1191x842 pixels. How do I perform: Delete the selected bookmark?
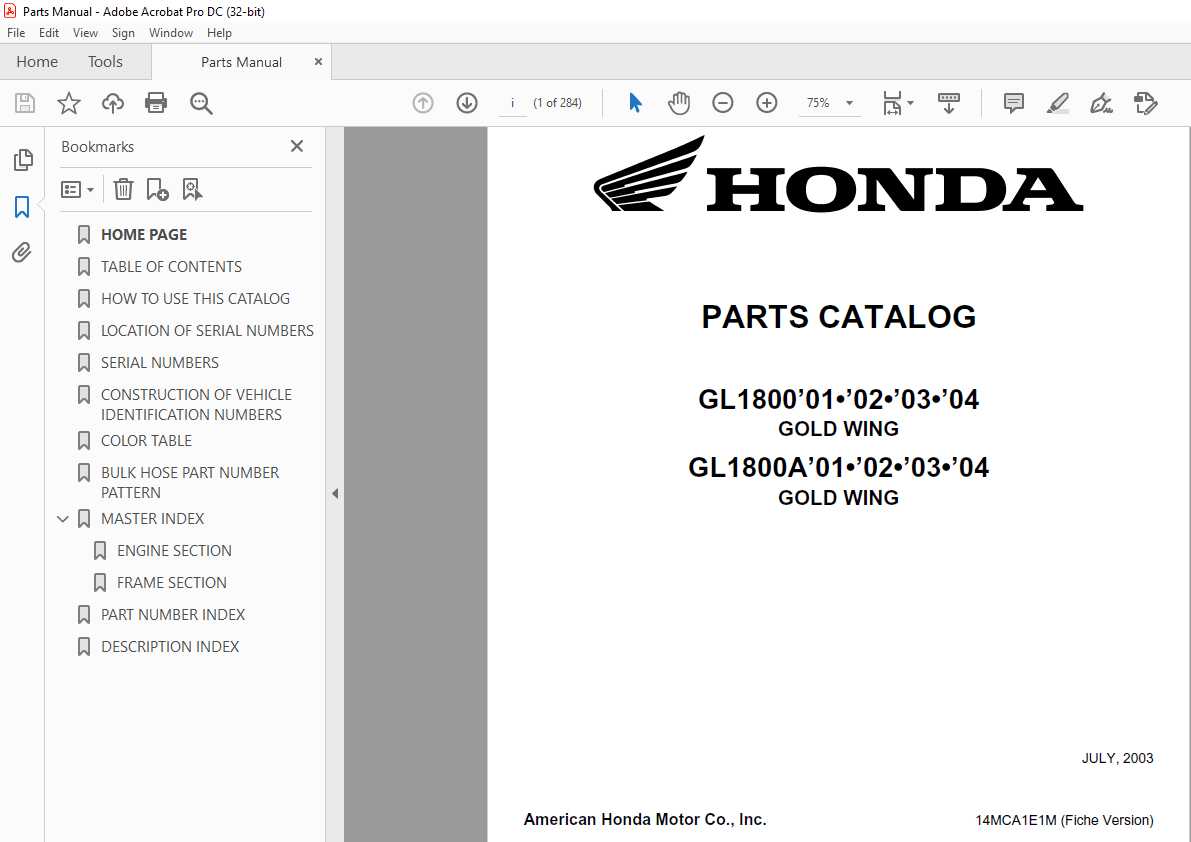pos(122,189)
